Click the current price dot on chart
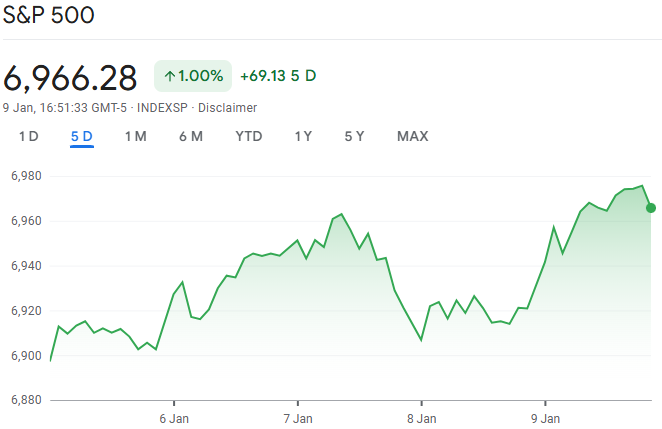Screen dimensions: 662x429 click(x=651, y=208)
